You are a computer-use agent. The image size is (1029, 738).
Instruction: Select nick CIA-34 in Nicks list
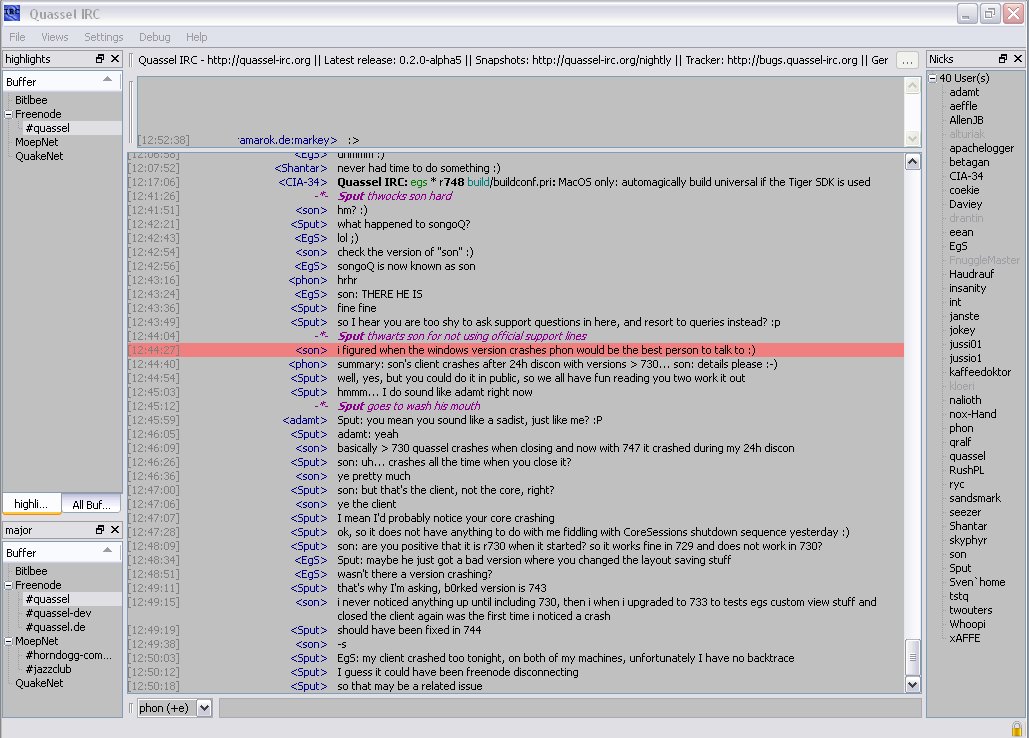tap(966, 176)
